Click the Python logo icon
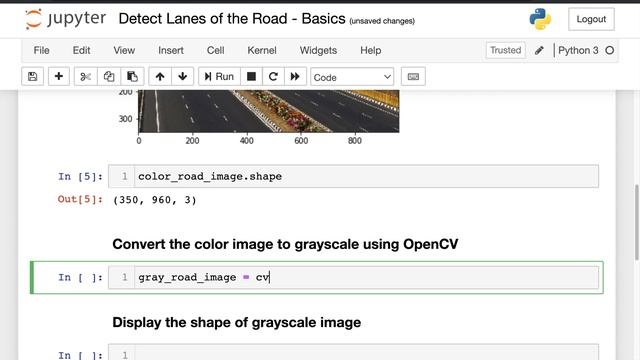Screen dimensions: 640x360 [540, 19]
